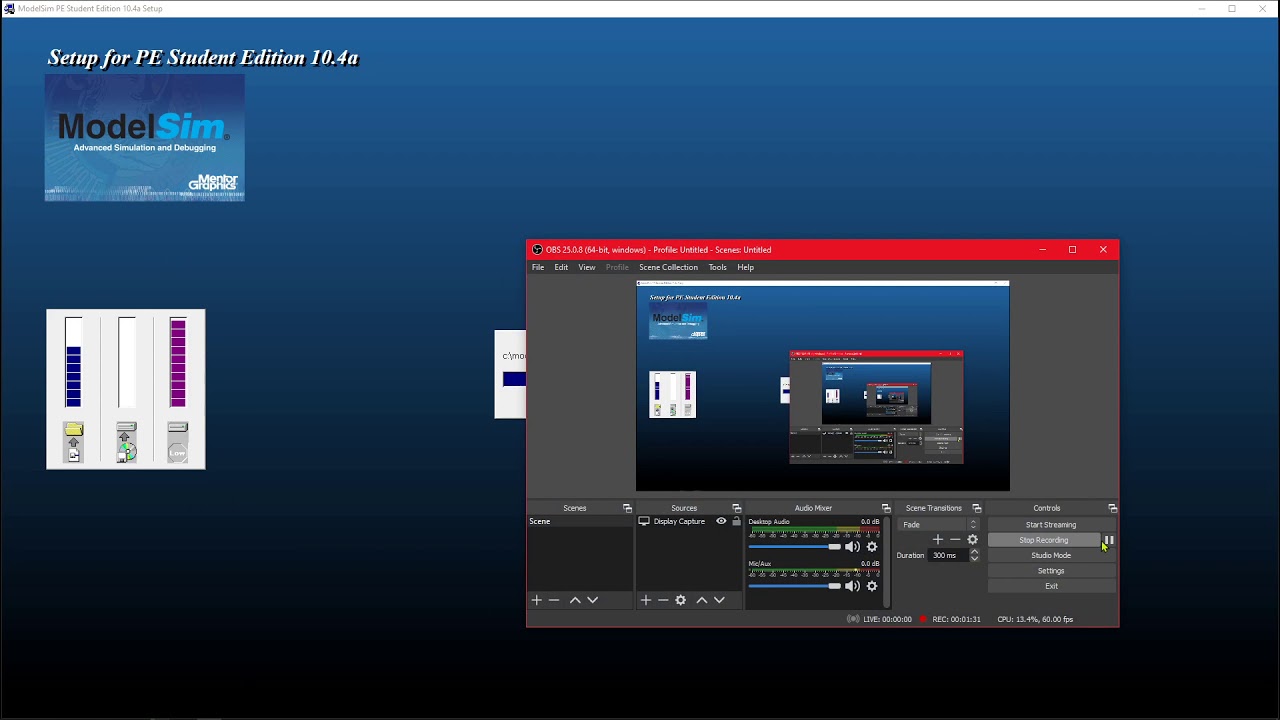1280x720 pixels.
Task: Click Stop Recording button
Action: (1044, 540)
